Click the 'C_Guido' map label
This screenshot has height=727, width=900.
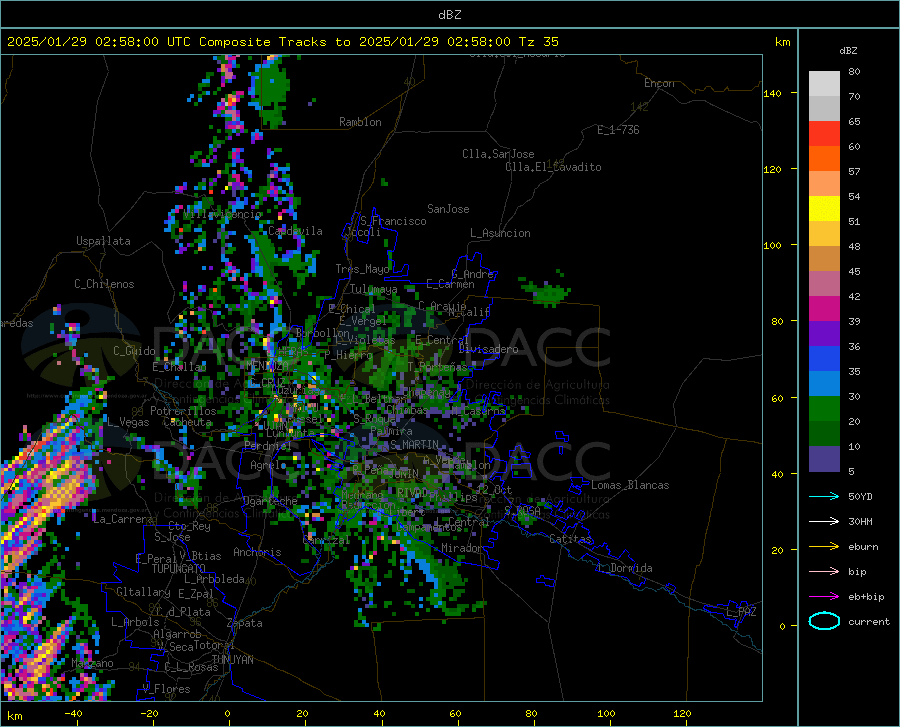pyautogui.click(x=134, y=351)
